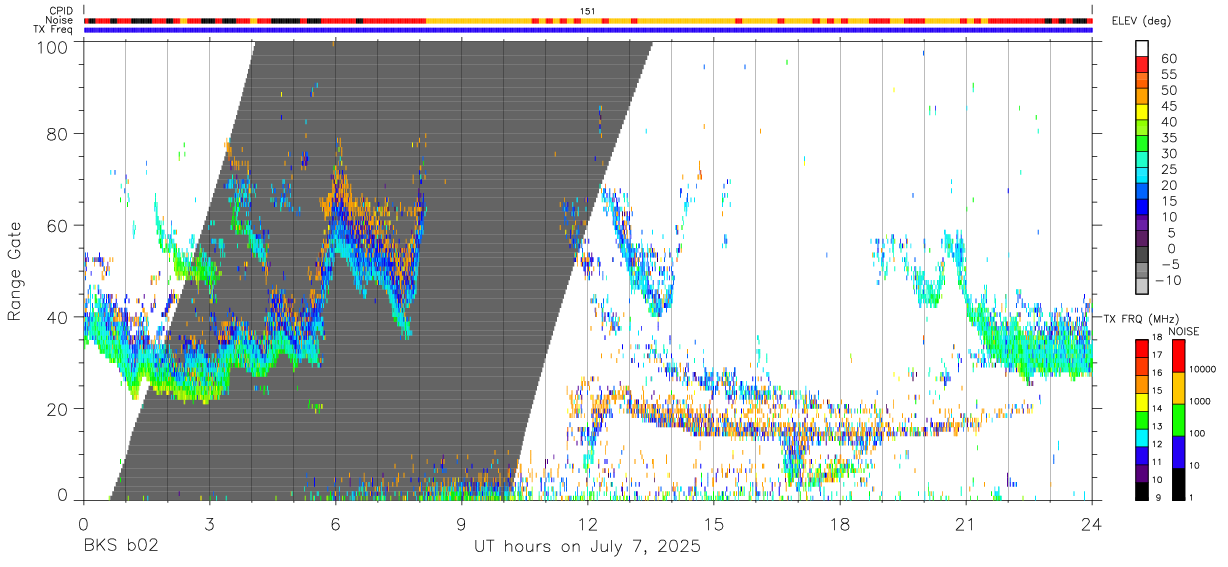Click the 40 tick on Range Gate axis

[x=57, y=316]
